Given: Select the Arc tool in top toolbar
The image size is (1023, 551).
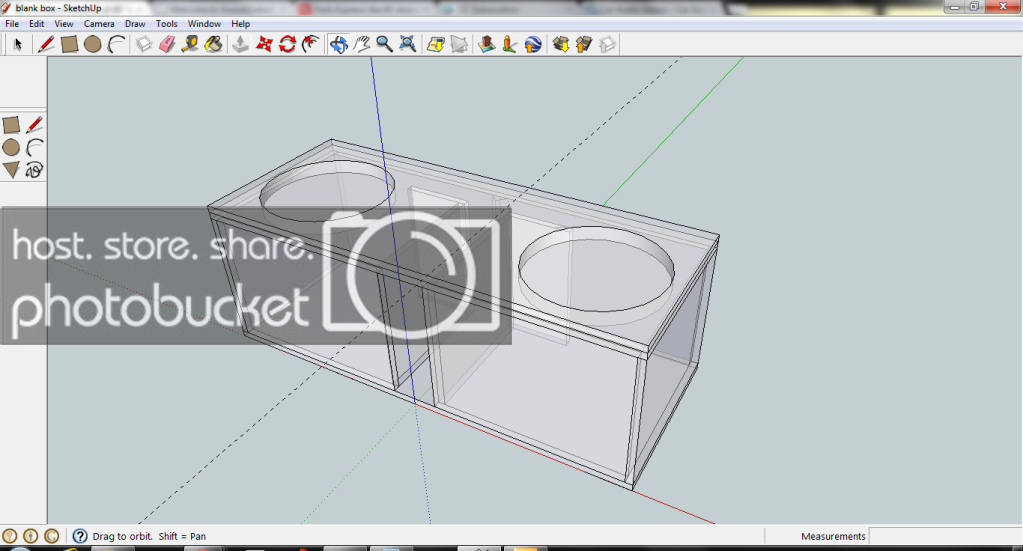Looking at the screenshot, I should pyautogui.click(x=116, y=44).
